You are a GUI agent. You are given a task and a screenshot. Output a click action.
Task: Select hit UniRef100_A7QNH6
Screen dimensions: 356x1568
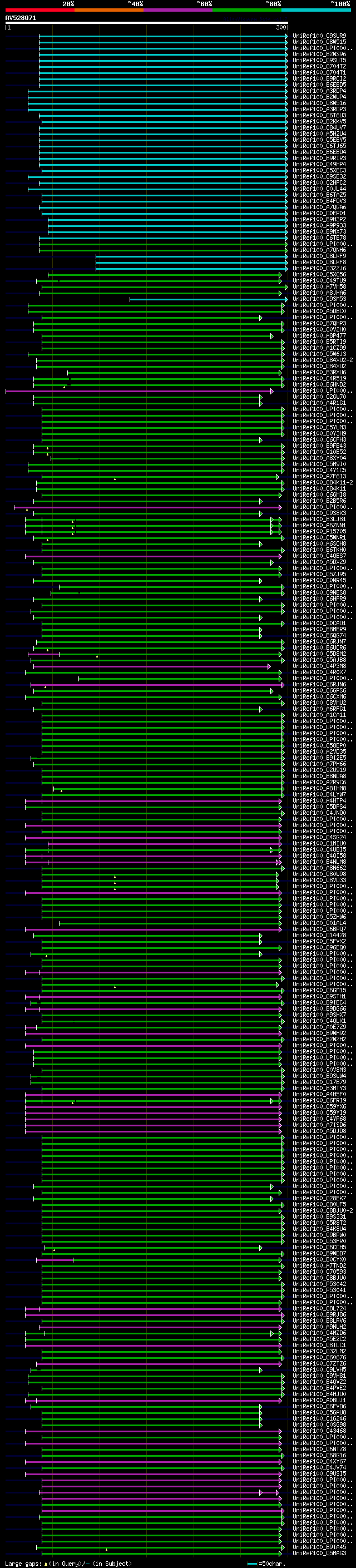(319, 250)
